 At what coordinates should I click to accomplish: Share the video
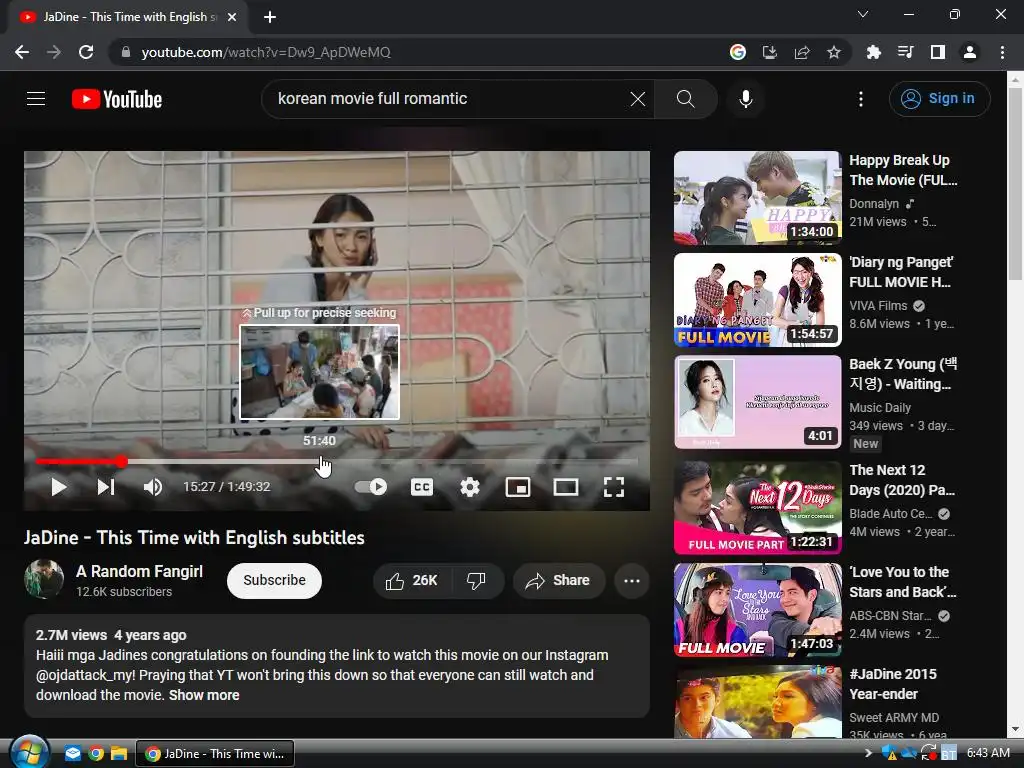click(559, 581)
